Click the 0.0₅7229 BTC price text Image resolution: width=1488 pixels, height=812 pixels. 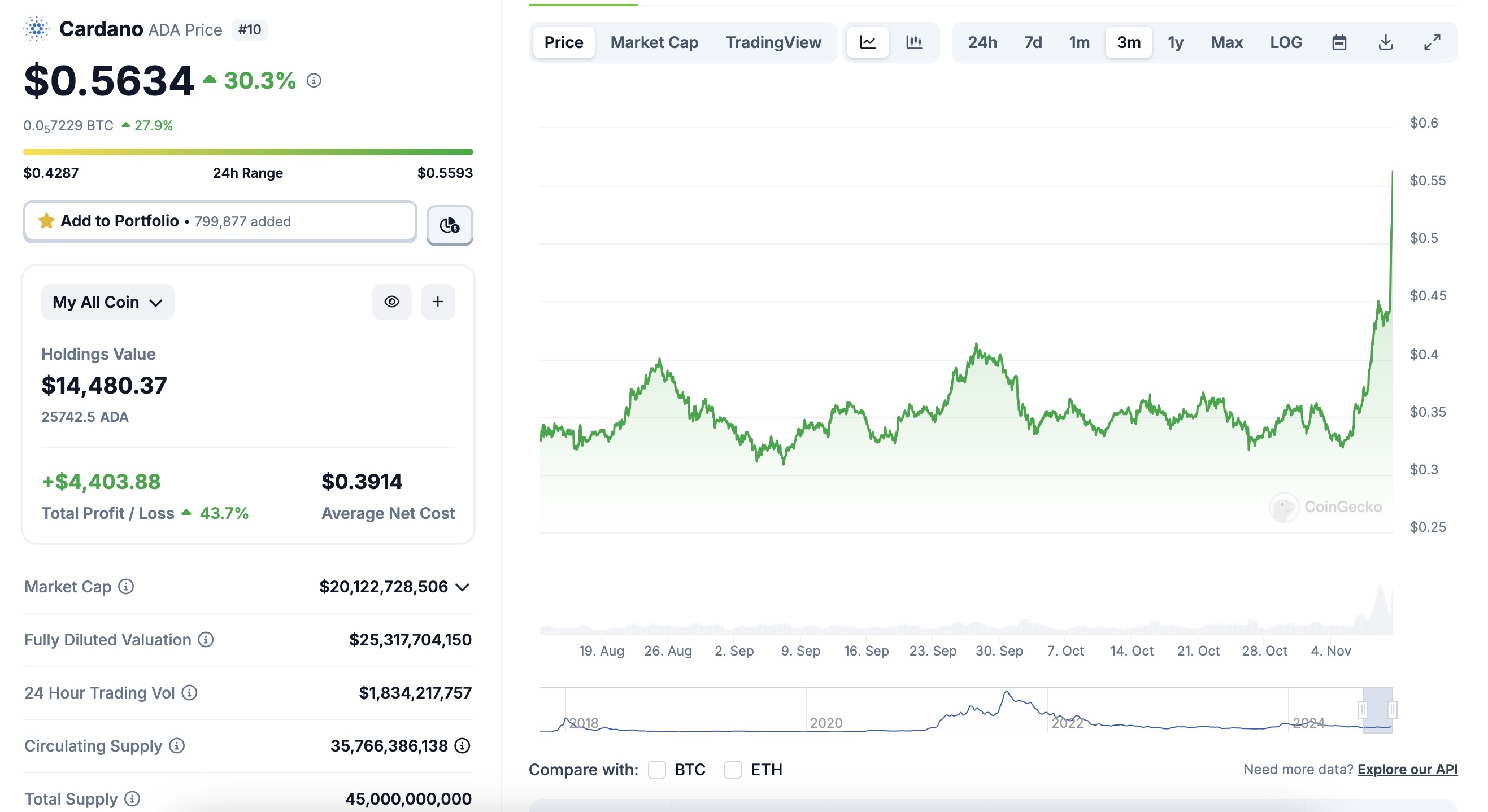tap(68, 126)
